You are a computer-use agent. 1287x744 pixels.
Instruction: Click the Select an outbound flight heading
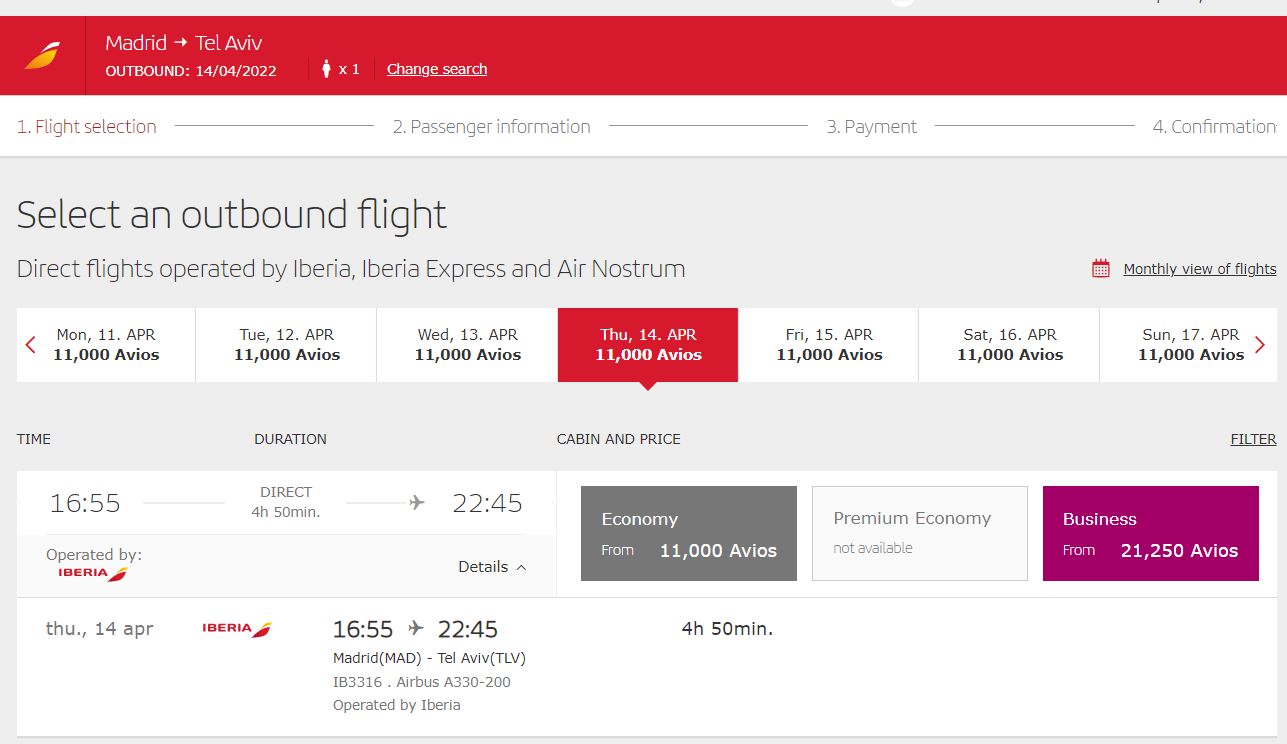tap(232, 215)
